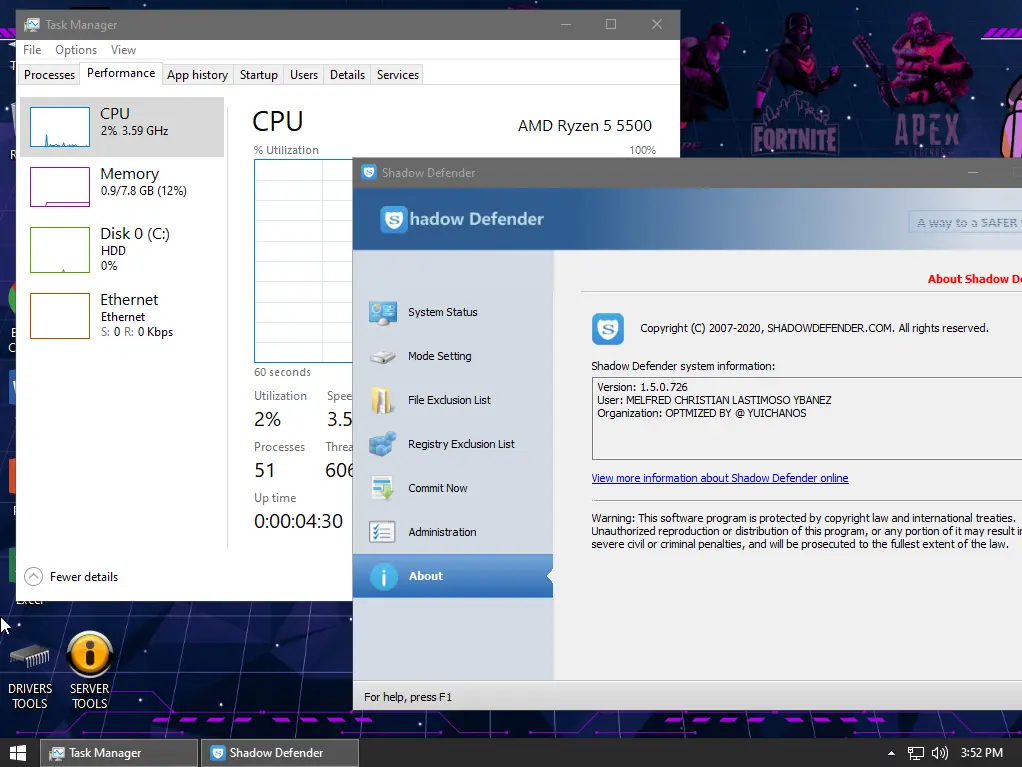The width and height of the screenshot is (1022, 767).
Task: Minimize the Shadow Defender window
Action: [x=973, y=173]
